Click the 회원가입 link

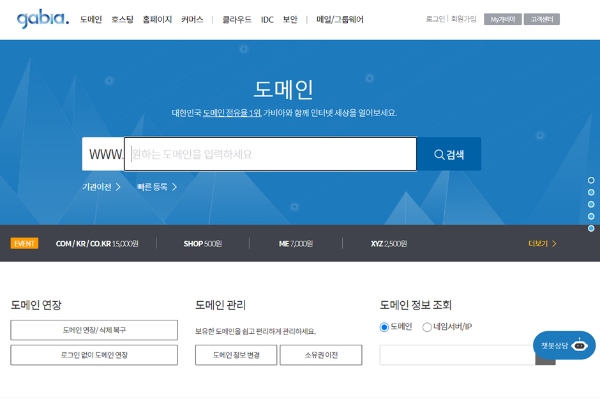[x=463, y=19]
